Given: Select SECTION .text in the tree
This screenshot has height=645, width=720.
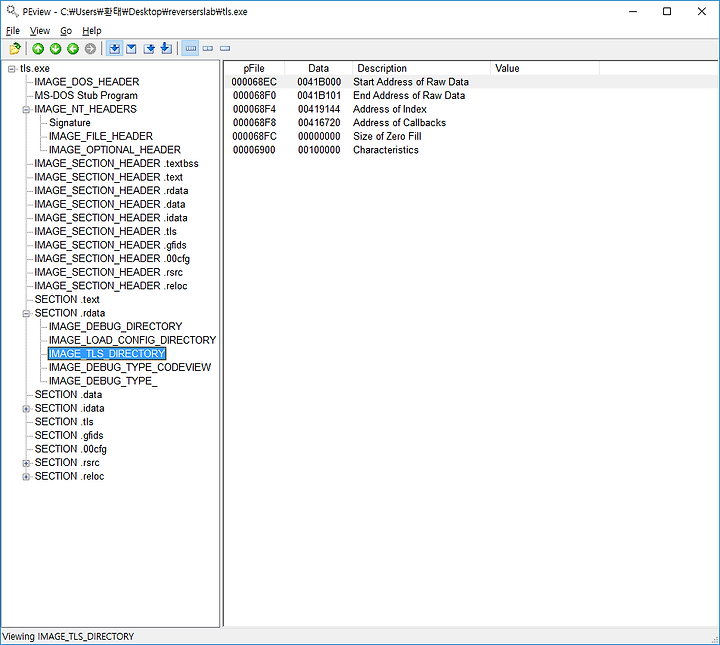Looking at the screenshot, I should click(67, 299).
